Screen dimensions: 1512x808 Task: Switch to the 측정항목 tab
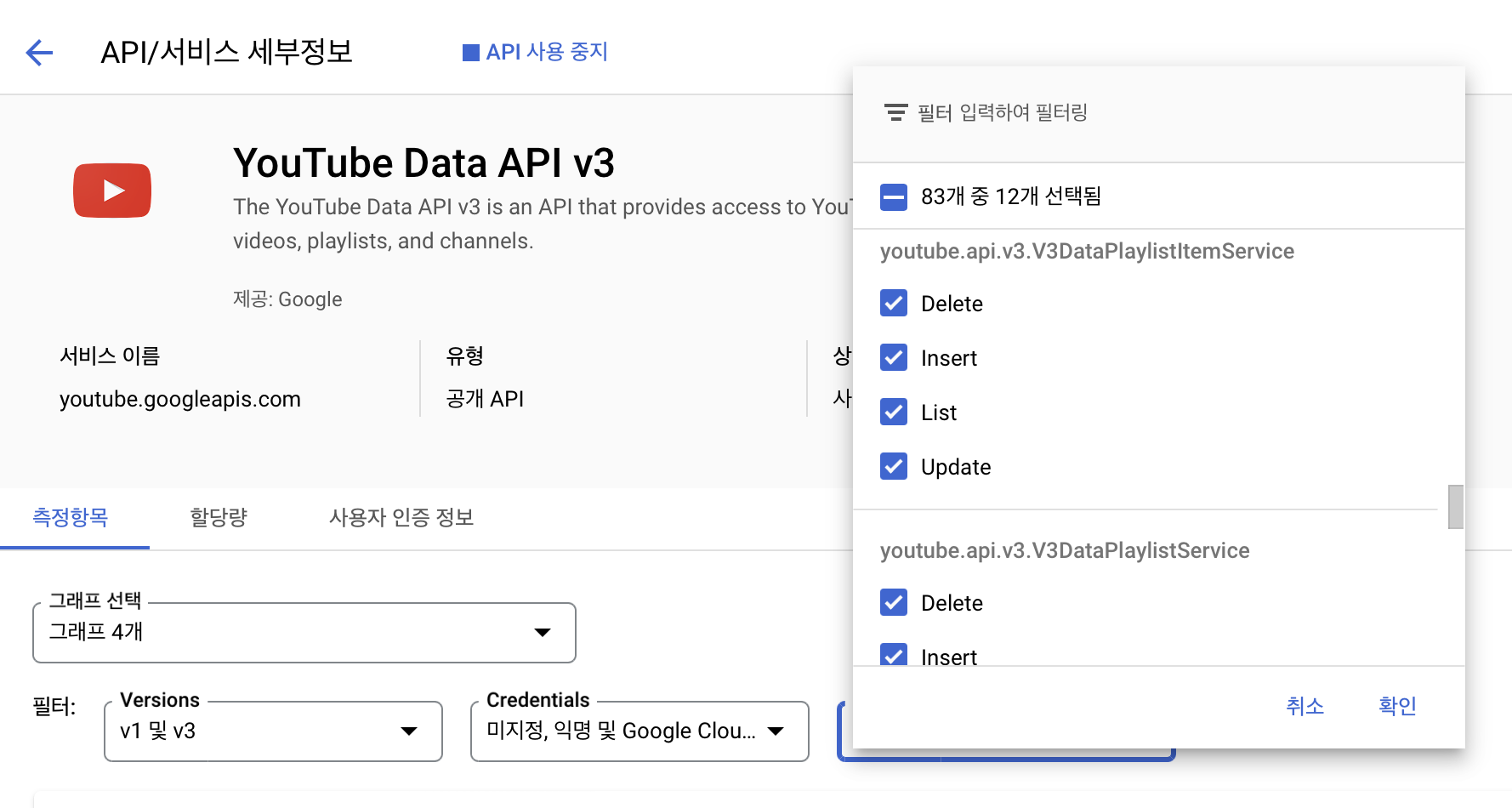point(71,517)
